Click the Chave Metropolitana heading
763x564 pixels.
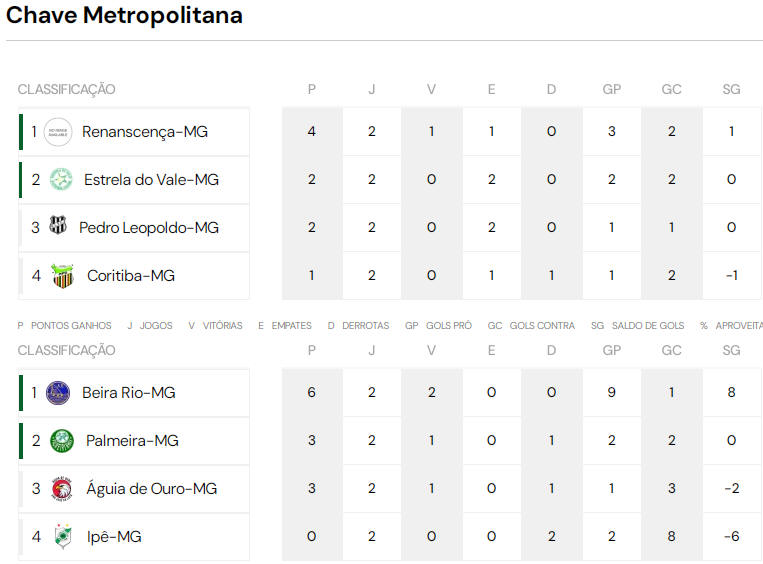124,15
